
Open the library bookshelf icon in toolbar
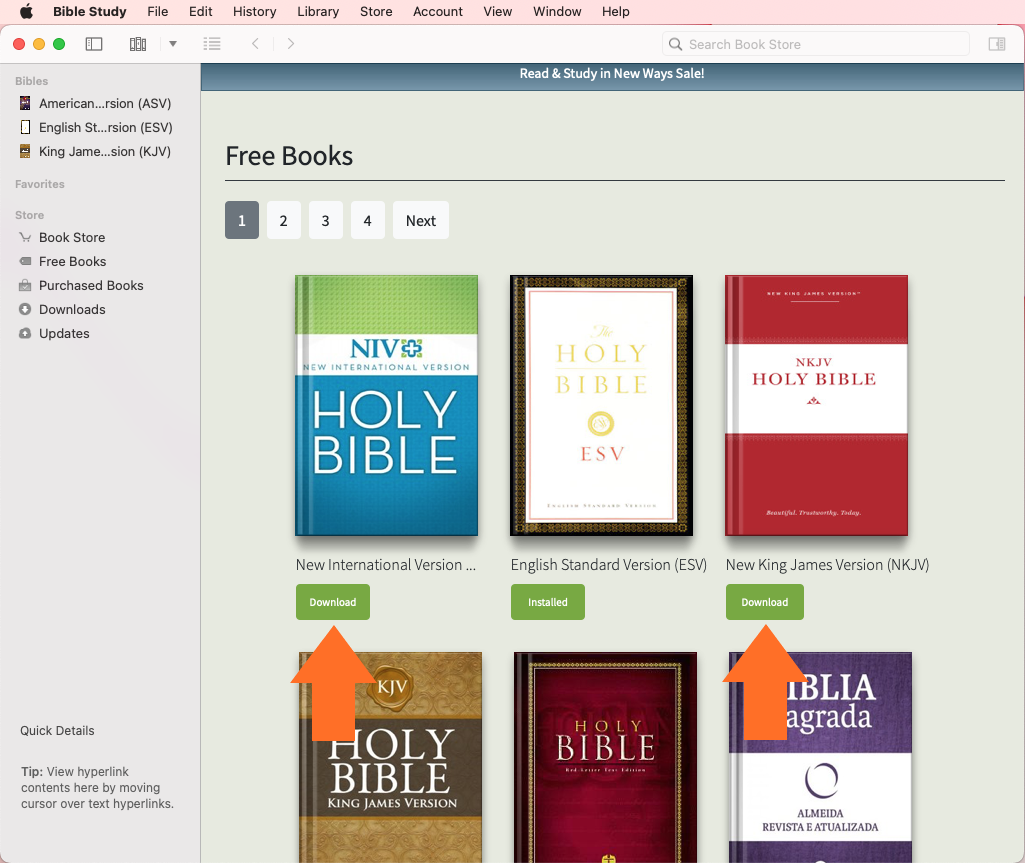click(138, 44)
